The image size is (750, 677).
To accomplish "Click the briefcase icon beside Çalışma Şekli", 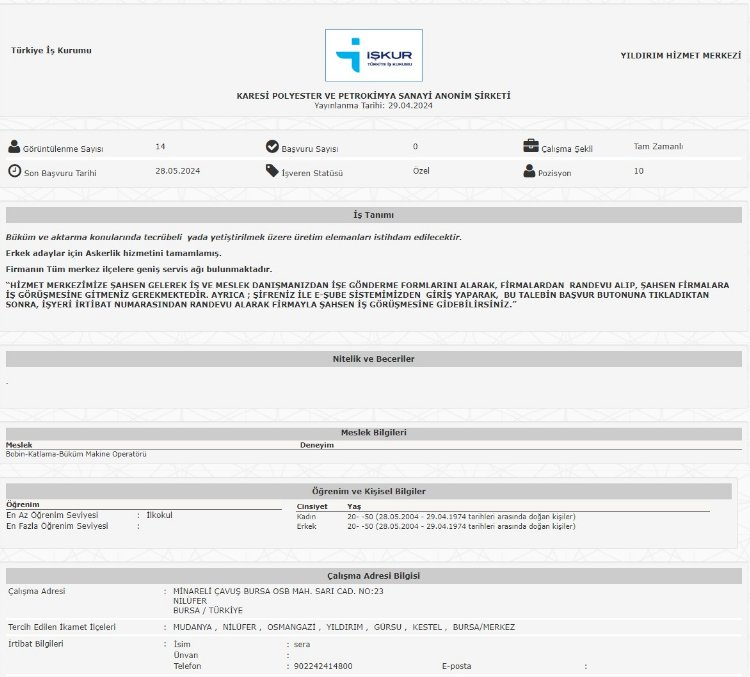I will [530, 146].
